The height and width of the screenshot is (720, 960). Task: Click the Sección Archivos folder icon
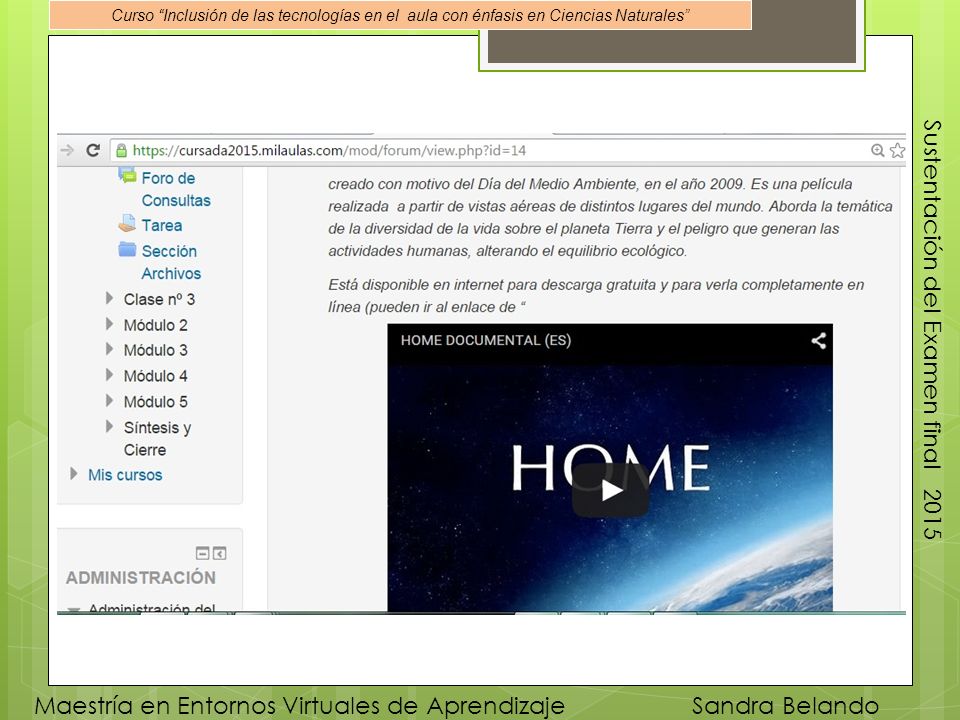[x=127, y=249]
